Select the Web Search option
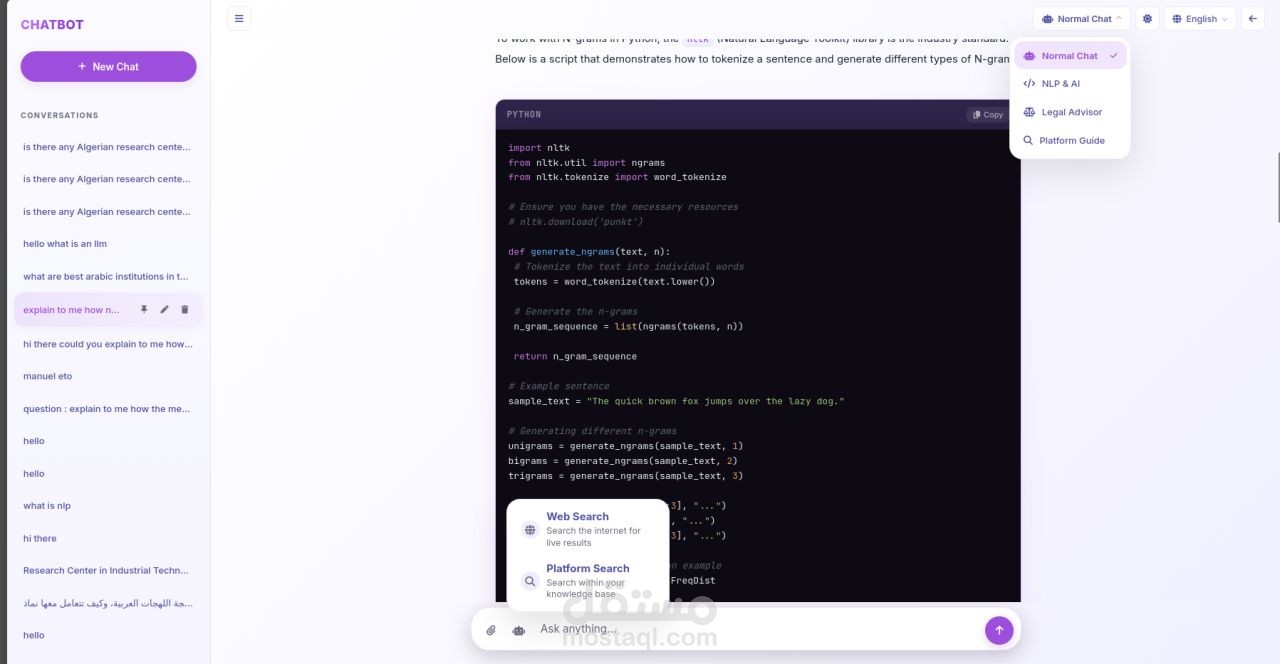Screen dimensions: 1280x664 pyautogui.click(x=587, y=530)
